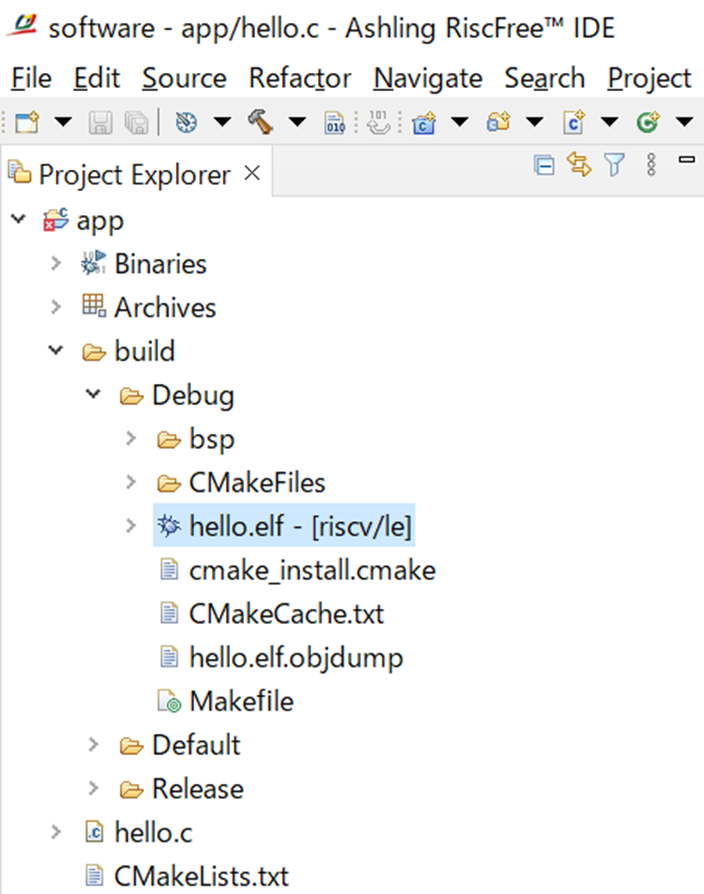Open the Debug launch icon on the toolbar
This screenshot has height=894, width=704.
point(185,122)
